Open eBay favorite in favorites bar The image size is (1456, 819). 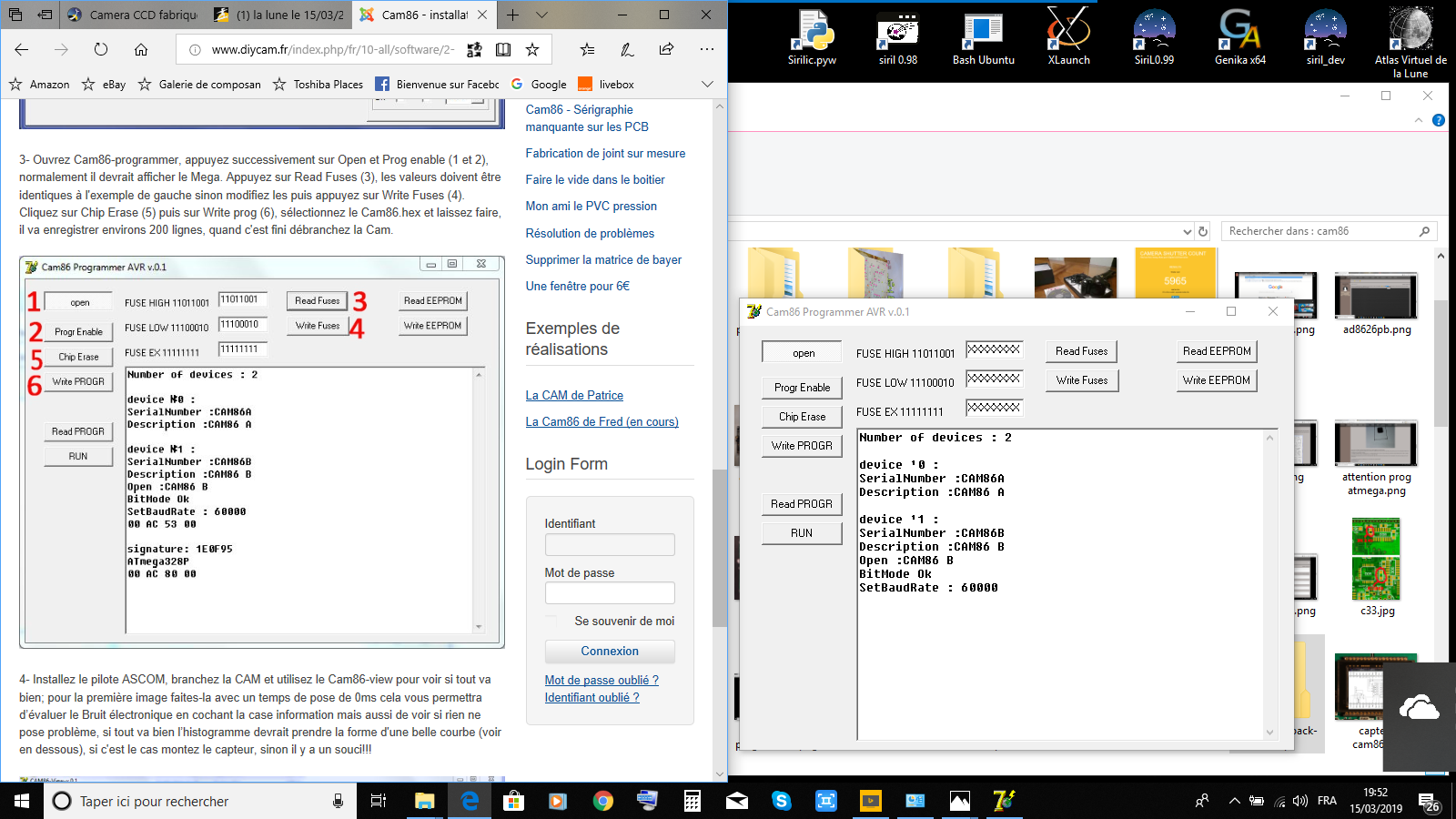104,84
